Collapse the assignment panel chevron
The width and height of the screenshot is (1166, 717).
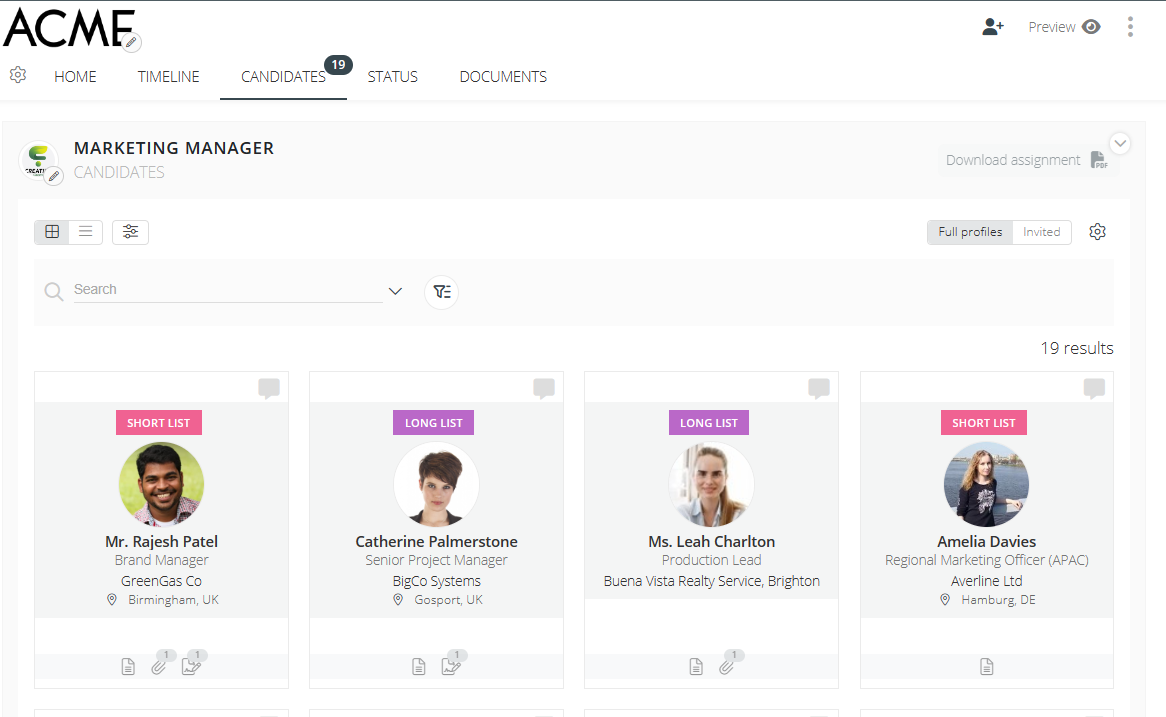pos(1120,143)
